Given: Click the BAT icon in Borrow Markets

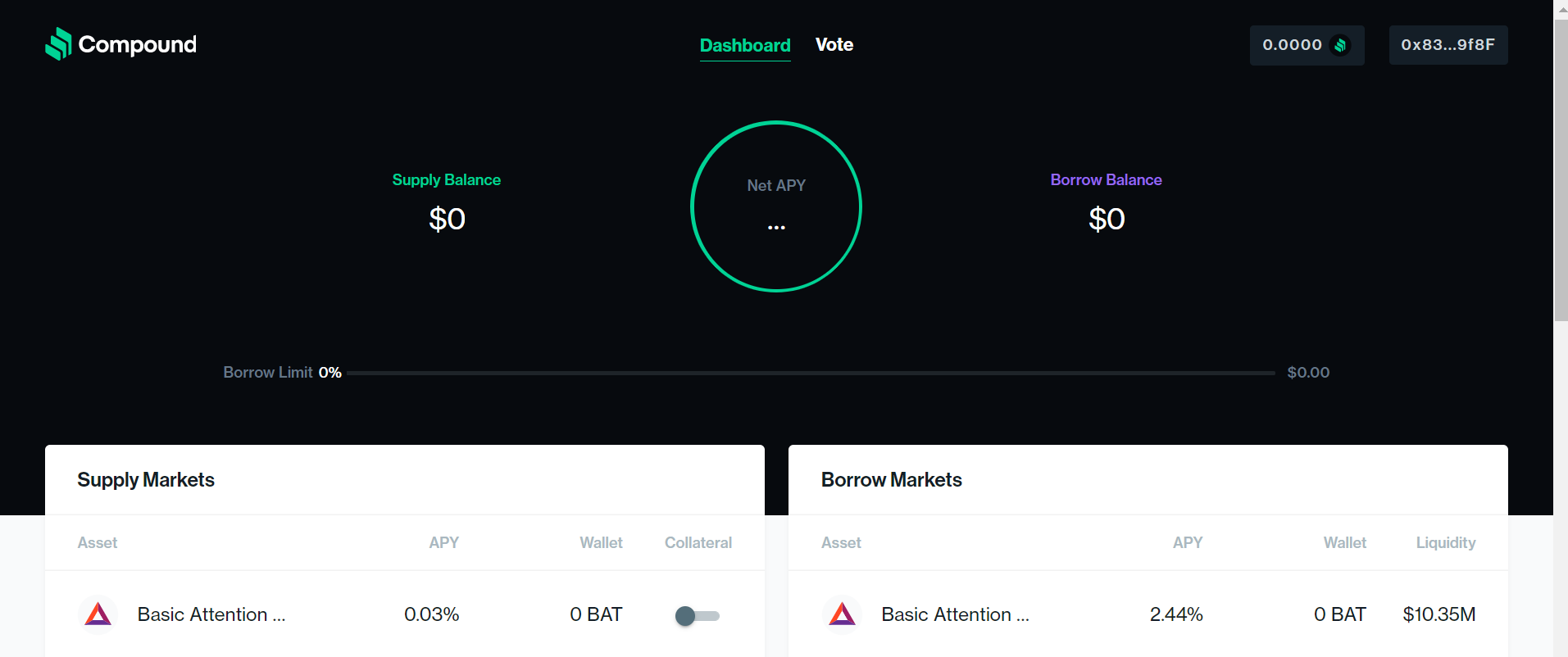Looking at the screenshot, I should 842,614.
